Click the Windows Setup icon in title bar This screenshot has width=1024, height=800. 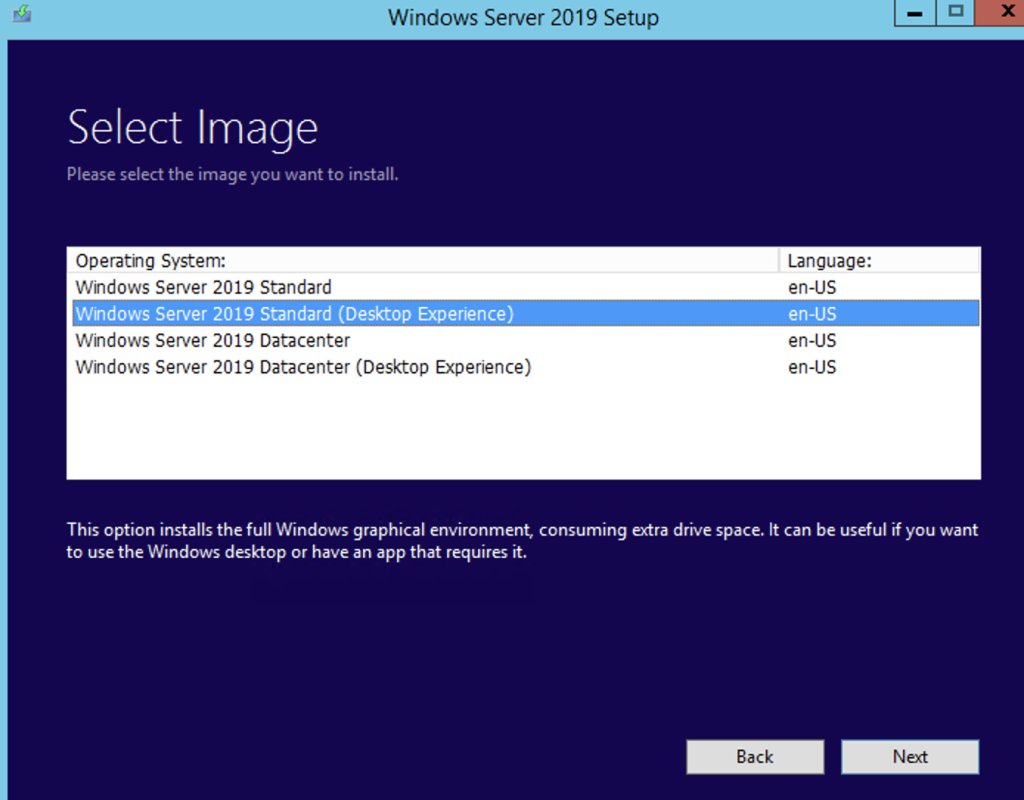click(x=22, y=13)
